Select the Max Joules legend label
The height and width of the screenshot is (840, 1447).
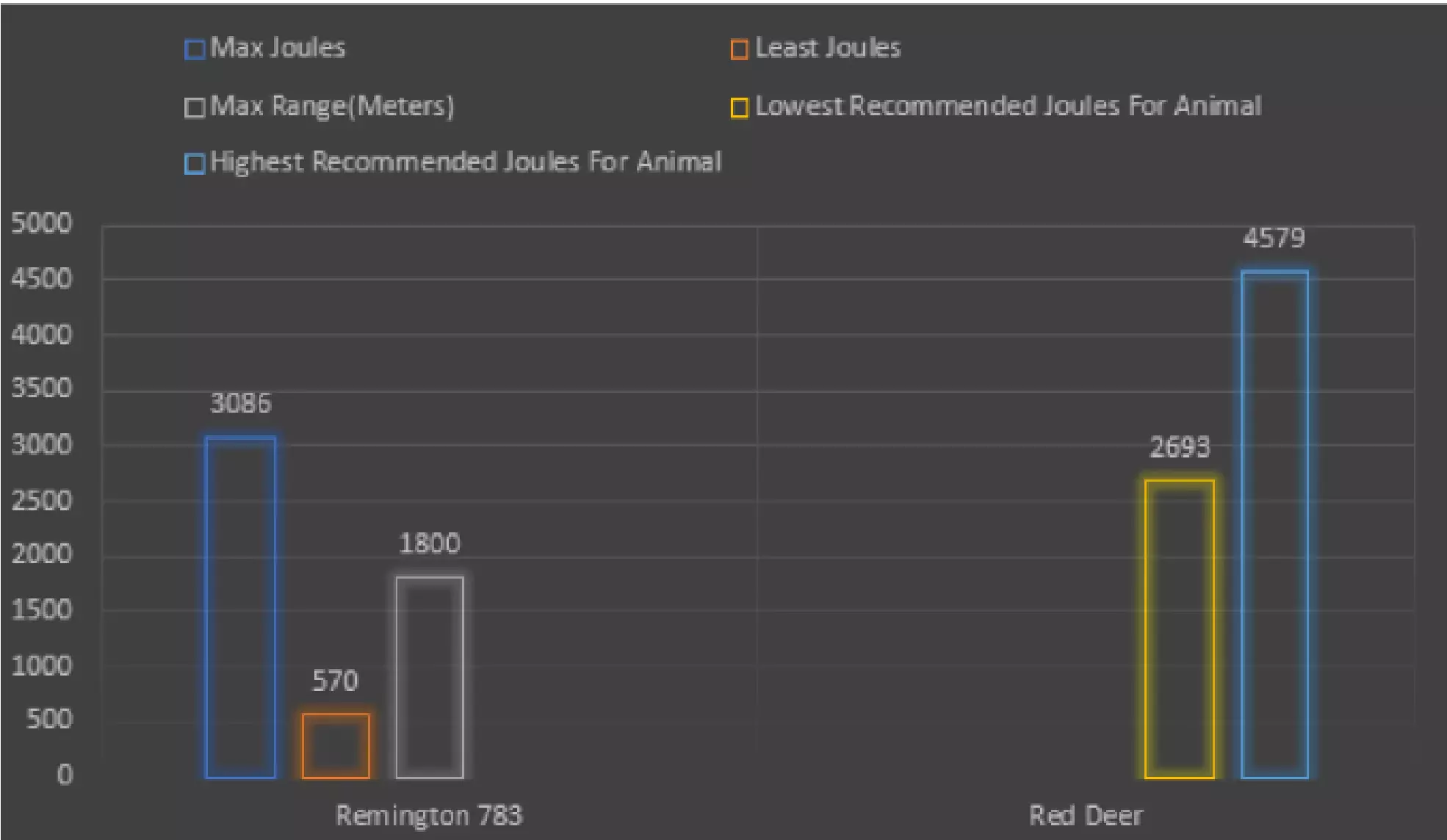point(278,48)
